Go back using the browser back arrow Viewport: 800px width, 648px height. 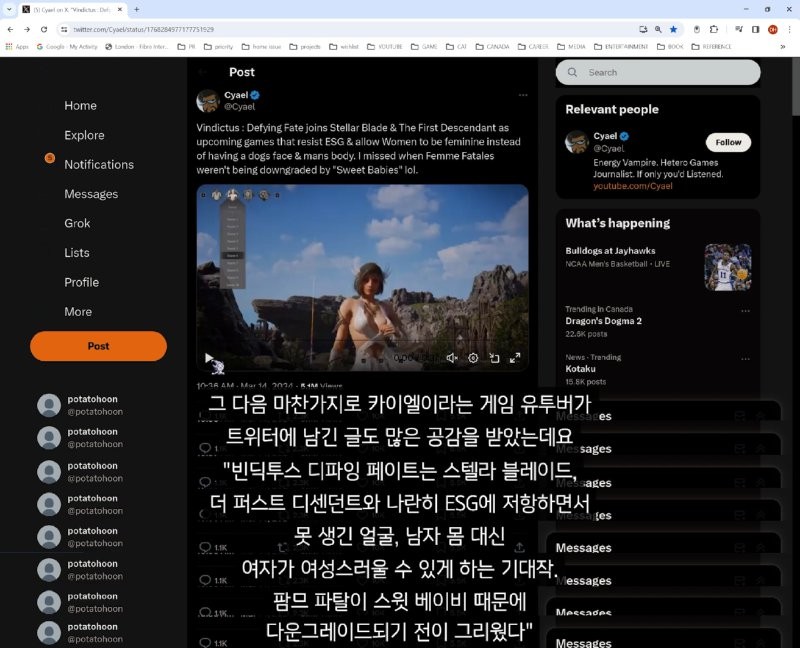click(x=10, y=30)
